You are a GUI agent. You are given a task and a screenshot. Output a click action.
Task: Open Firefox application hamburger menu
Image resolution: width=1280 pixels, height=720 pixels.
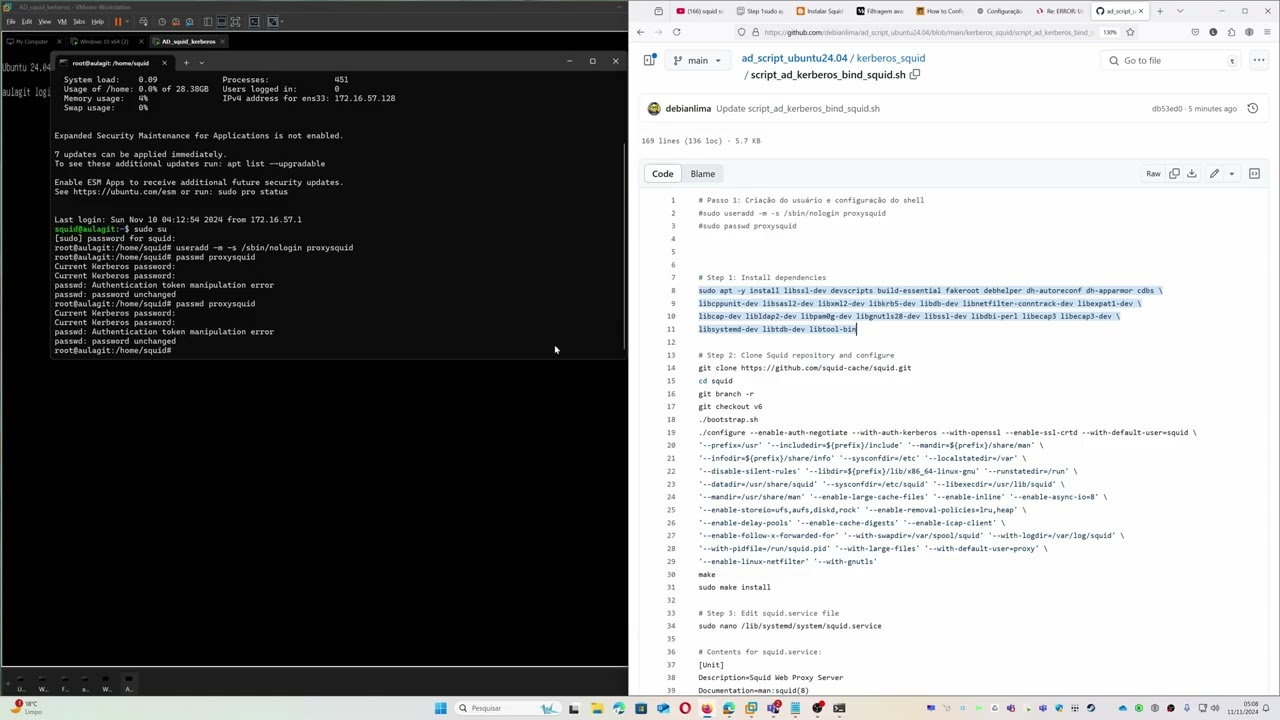(x=1266, y=32)
